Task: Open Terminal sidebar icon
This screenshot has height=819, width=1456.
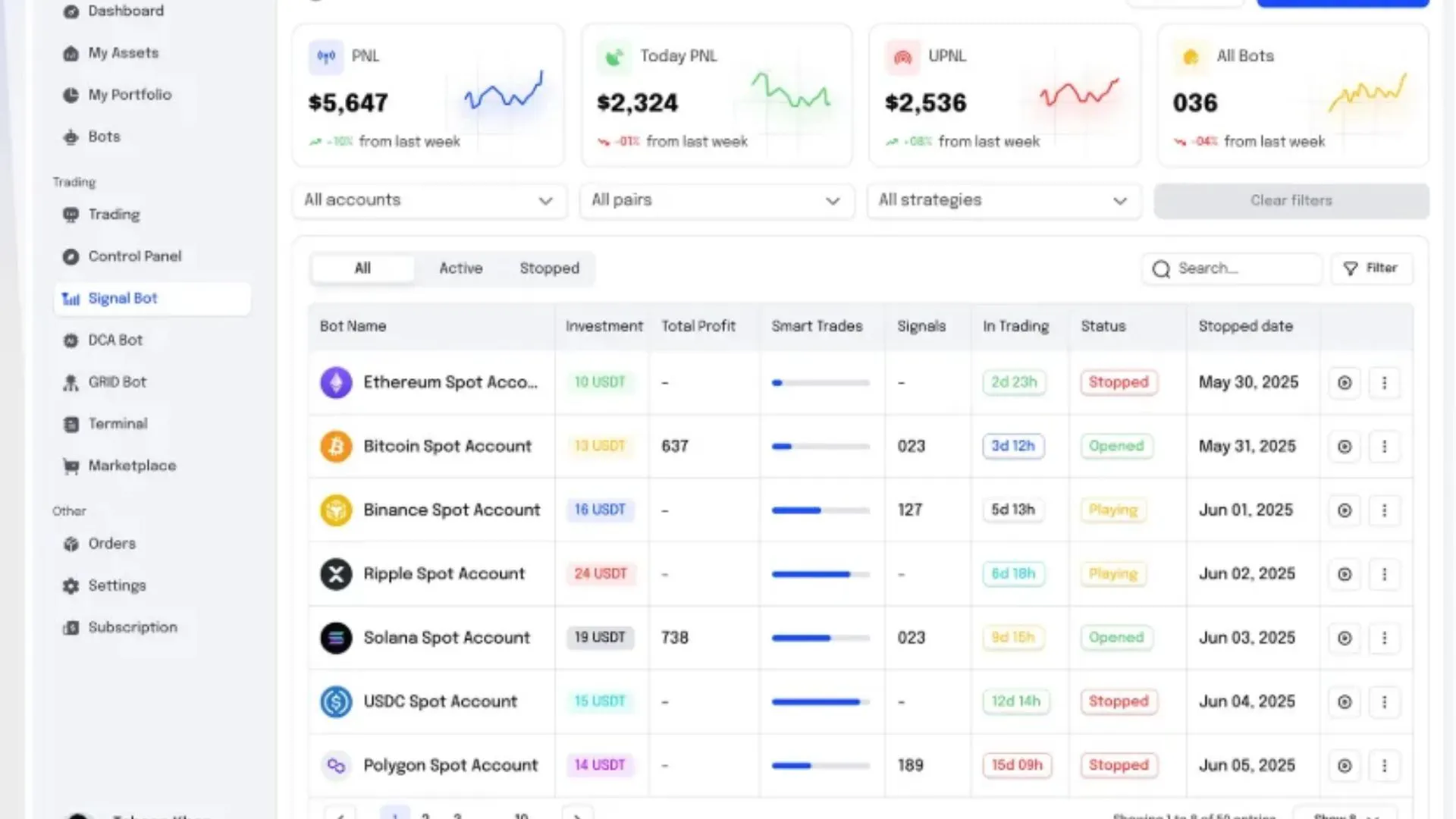Action: coord(71,424)
